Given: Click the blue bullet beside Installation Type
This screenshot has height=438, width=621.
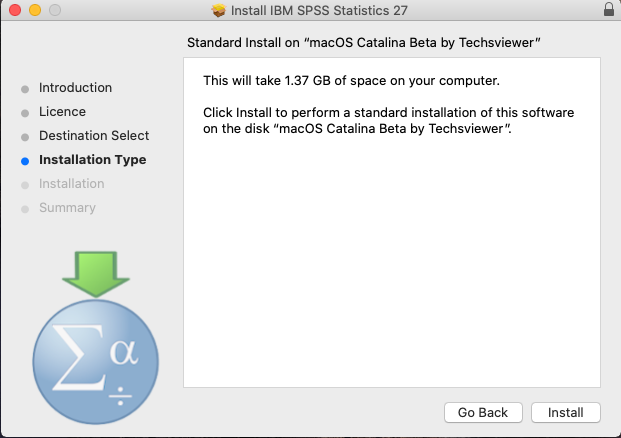Looking at the screenshot, I should (25, 160).
